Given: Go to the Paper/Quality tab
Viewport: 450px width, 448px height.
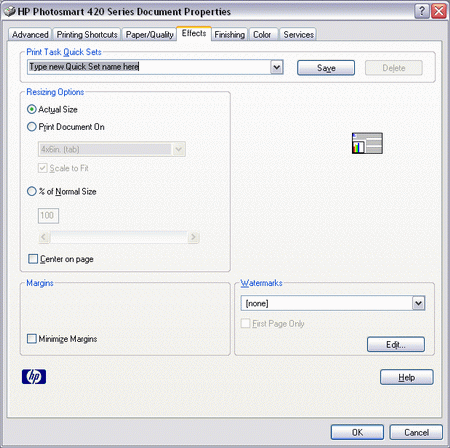Looking at the screenshot, I should 150,35.
